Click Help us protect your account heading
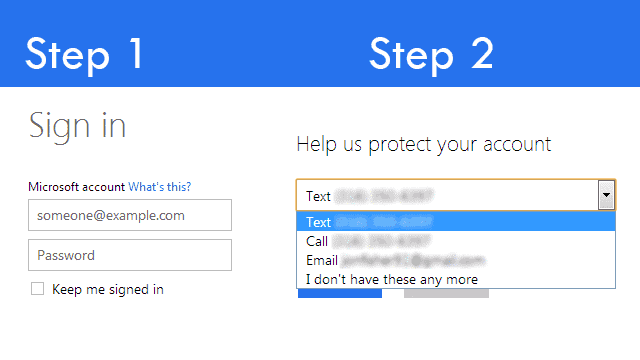Image resolution: width=640 pixels, height=360 pixels. pos(424,144)
